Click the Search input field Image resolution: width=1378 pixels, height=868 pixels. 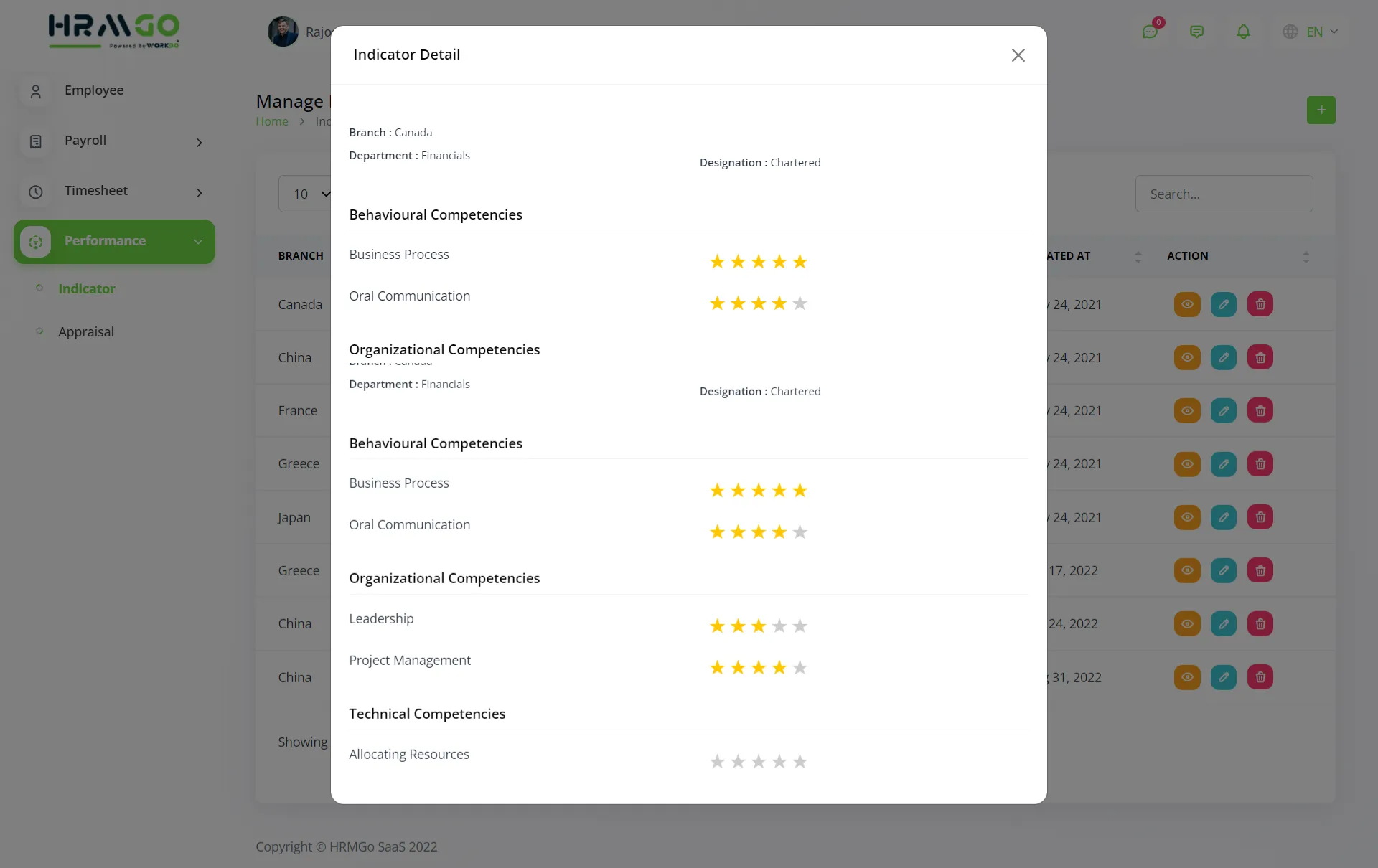pos(1224,194)
